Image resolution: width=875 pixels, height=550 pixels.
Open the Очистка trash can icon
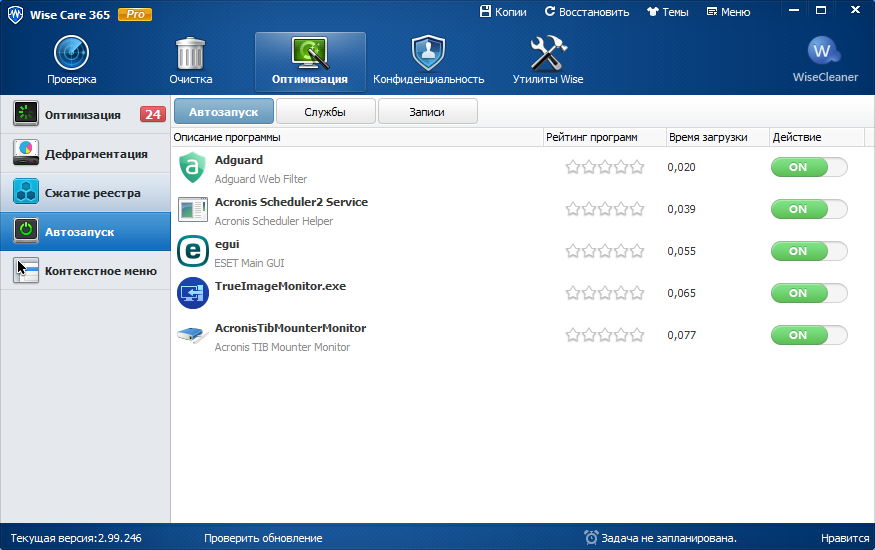[190, 53]
